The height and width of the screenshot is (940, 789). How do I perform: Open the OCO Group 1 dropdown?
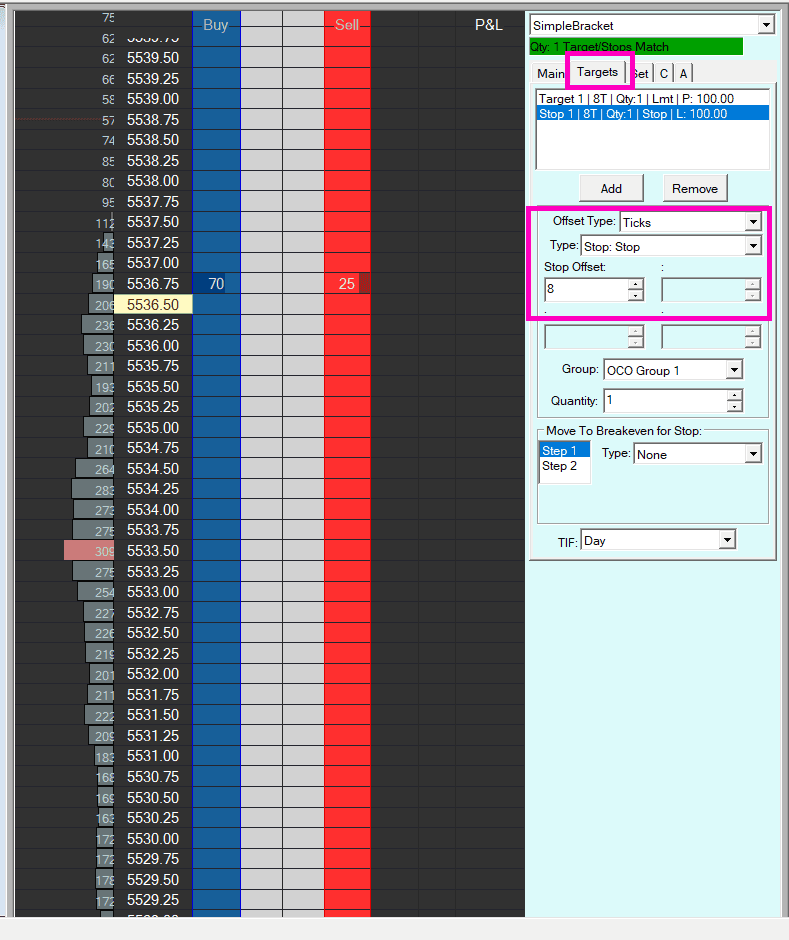click(734, 370)
